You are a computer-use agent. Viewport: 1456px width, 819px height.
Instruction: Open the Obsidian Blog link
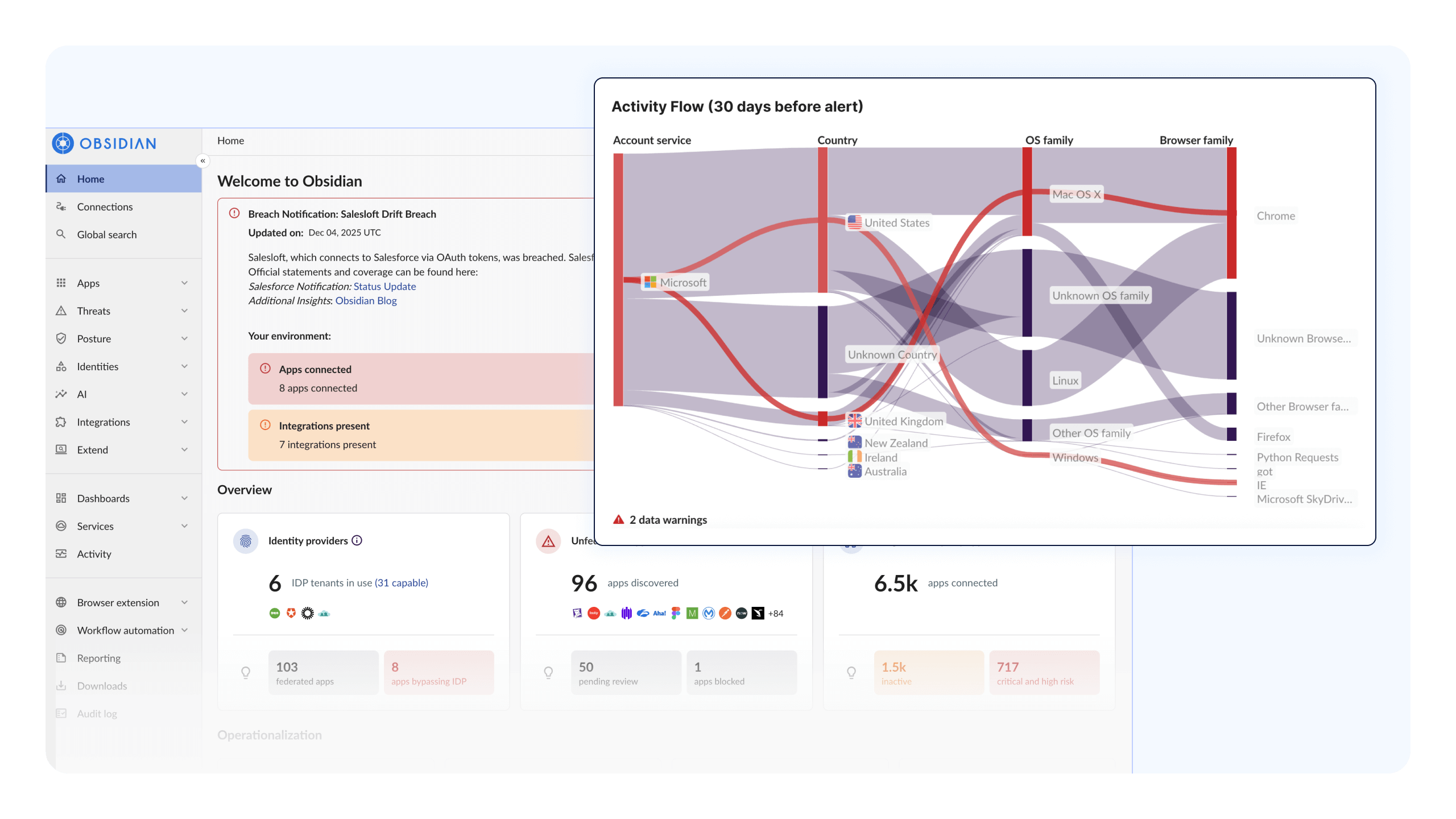(x=366, y=300)
